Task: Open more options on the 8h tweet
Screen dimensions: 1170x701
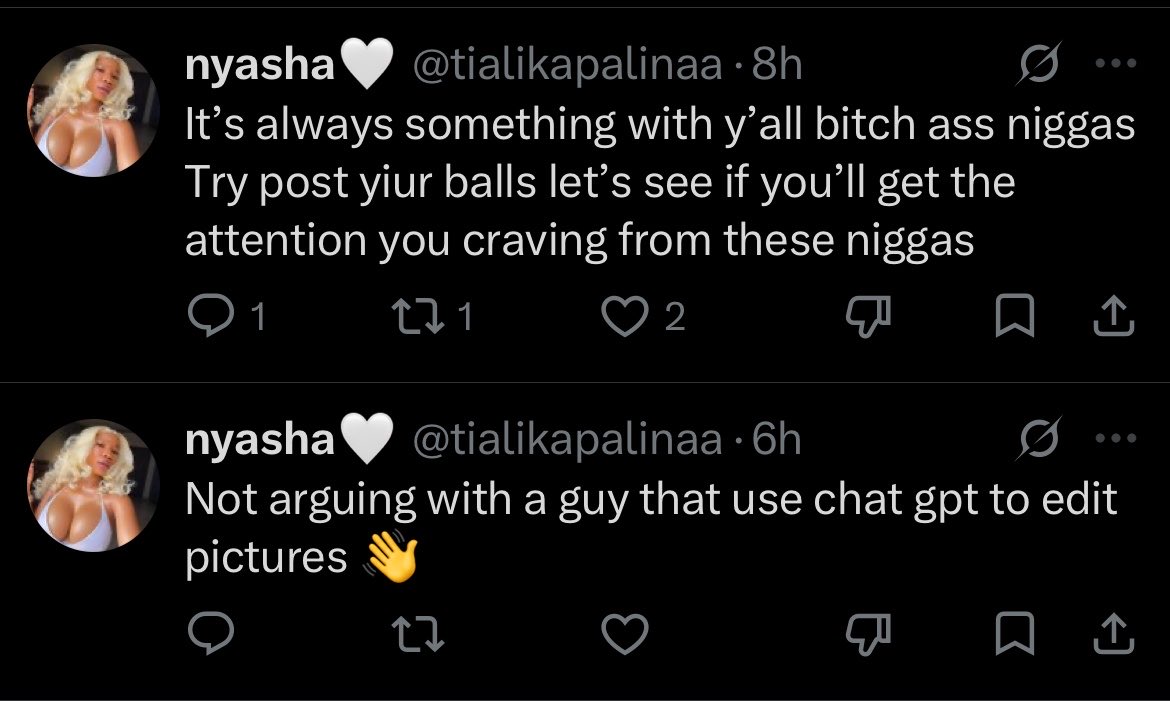Action: 1116,63
